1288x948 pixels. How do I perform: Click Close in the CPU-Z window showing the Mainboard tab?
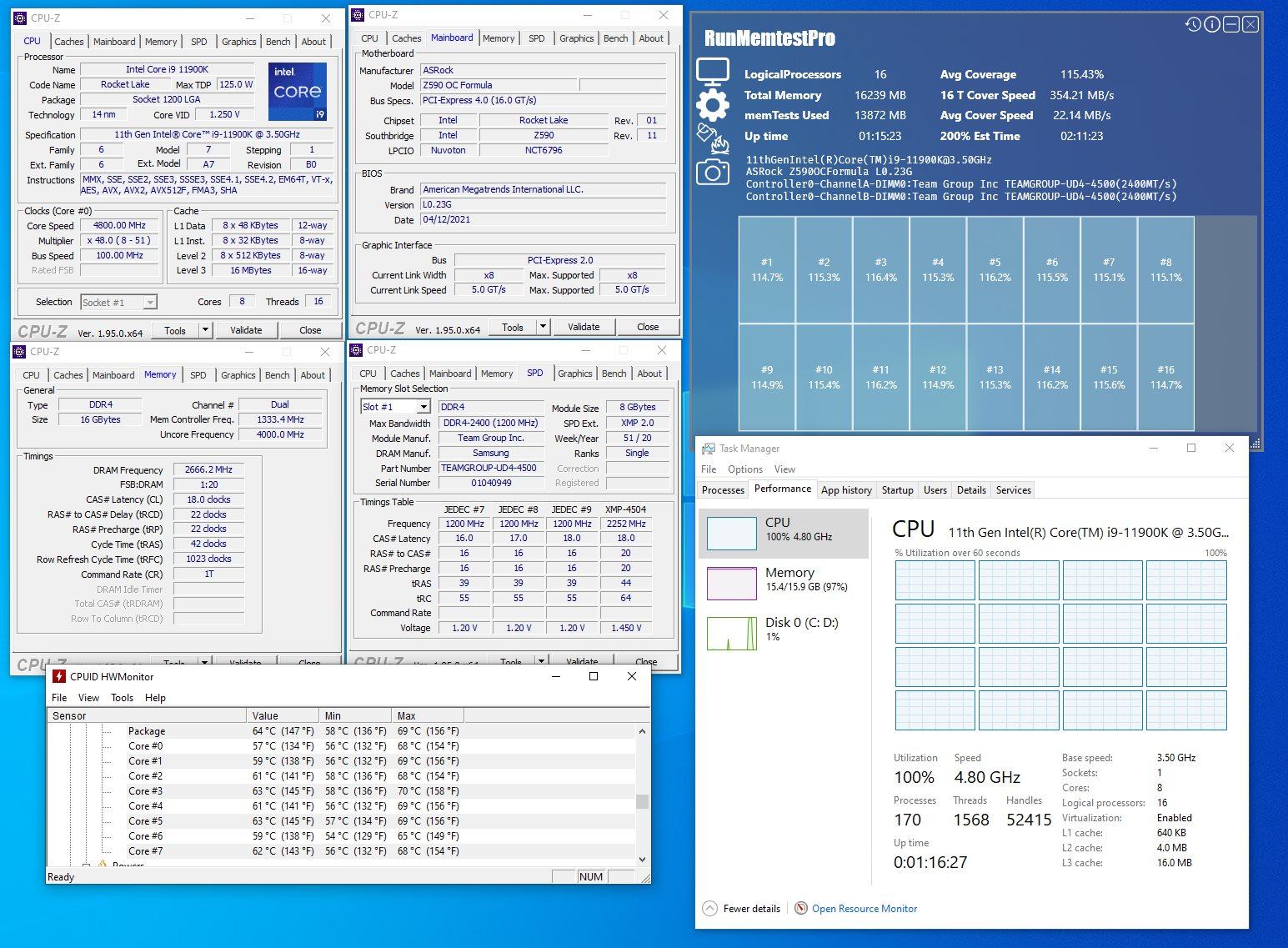coord(648,327)
